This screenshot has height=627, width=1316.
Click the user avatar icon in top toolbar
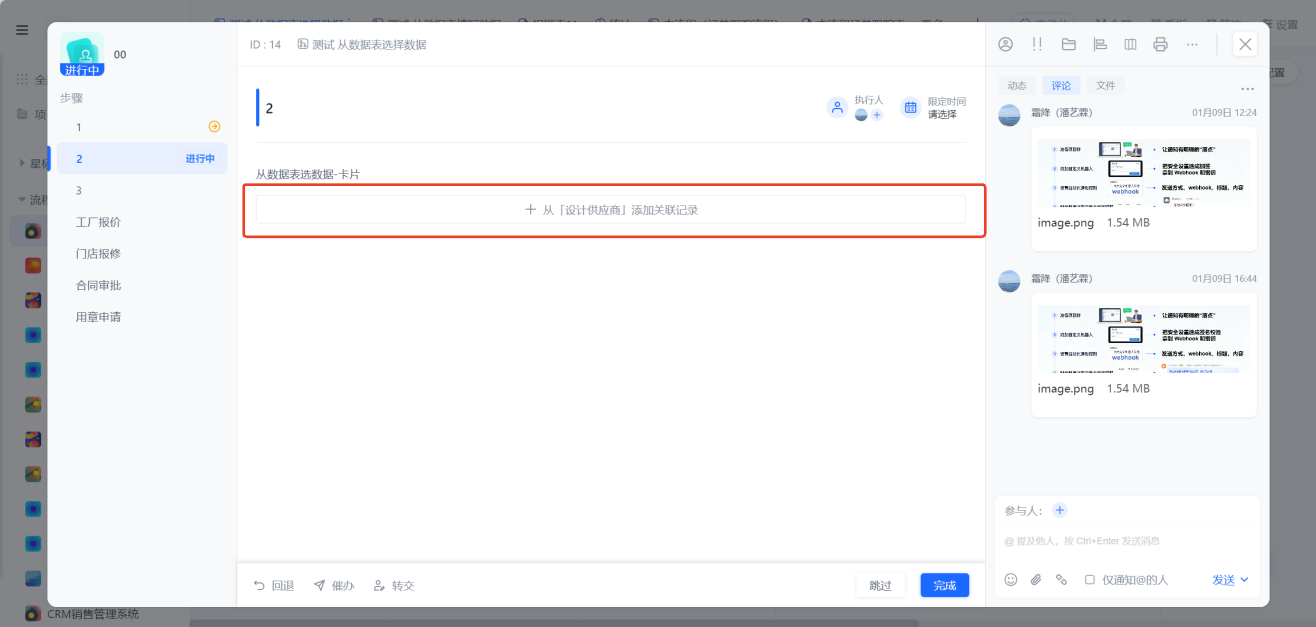click(1006, 44)
